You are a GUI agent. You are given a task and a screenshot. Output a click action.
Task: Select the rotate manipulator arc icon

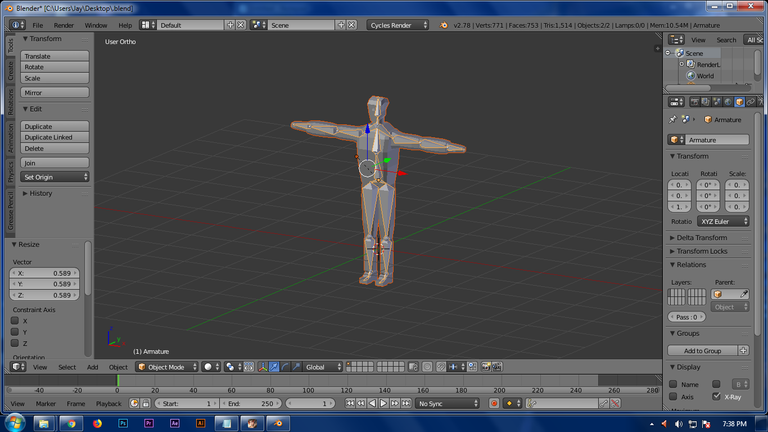[285, 367]
